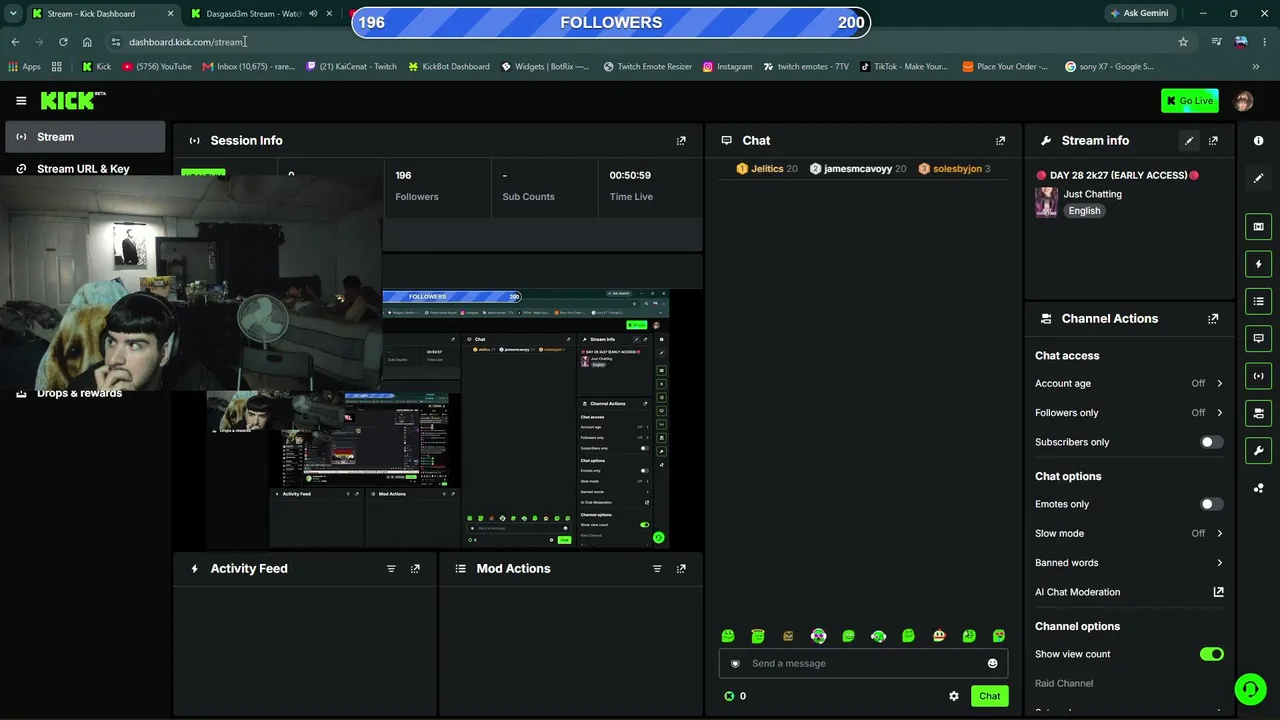Open Chrome Apps shortcut in bookmarks bar
The width and height of the screenshot is (1280, 720).
25,67
